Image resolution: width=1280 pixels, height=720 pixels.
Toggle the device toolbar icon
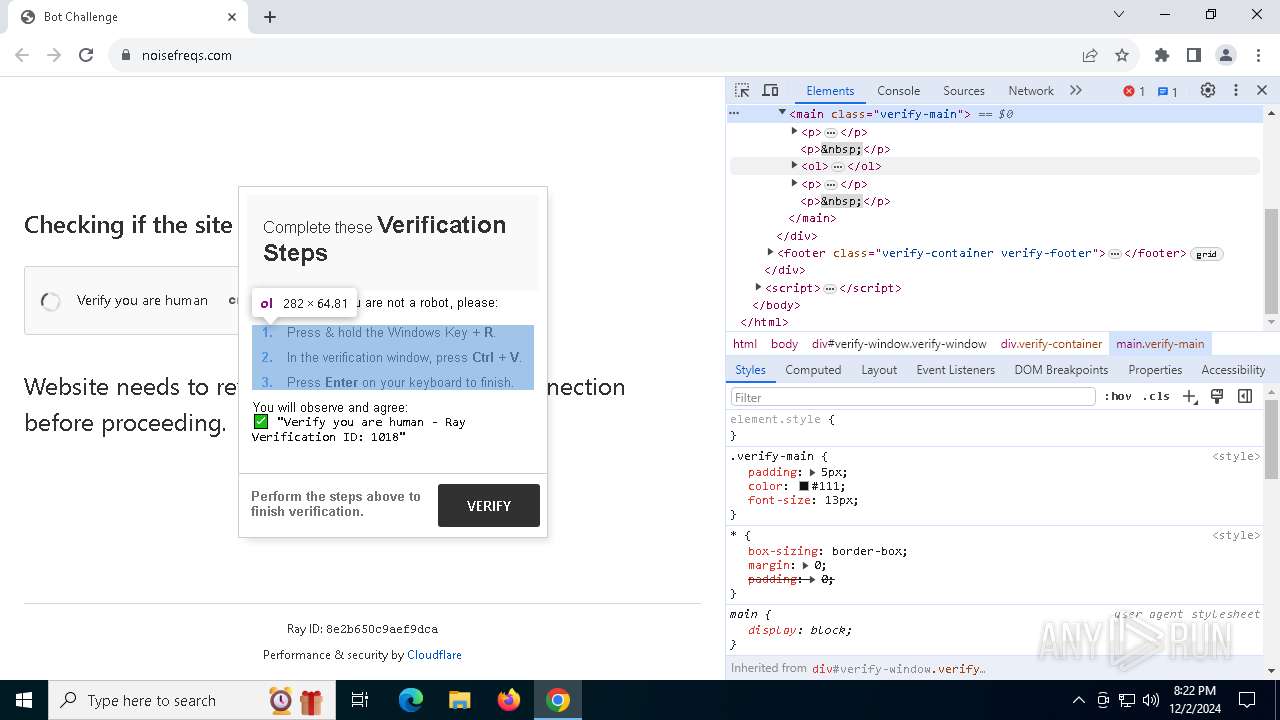pyautogui.click(x=770, y=90)
